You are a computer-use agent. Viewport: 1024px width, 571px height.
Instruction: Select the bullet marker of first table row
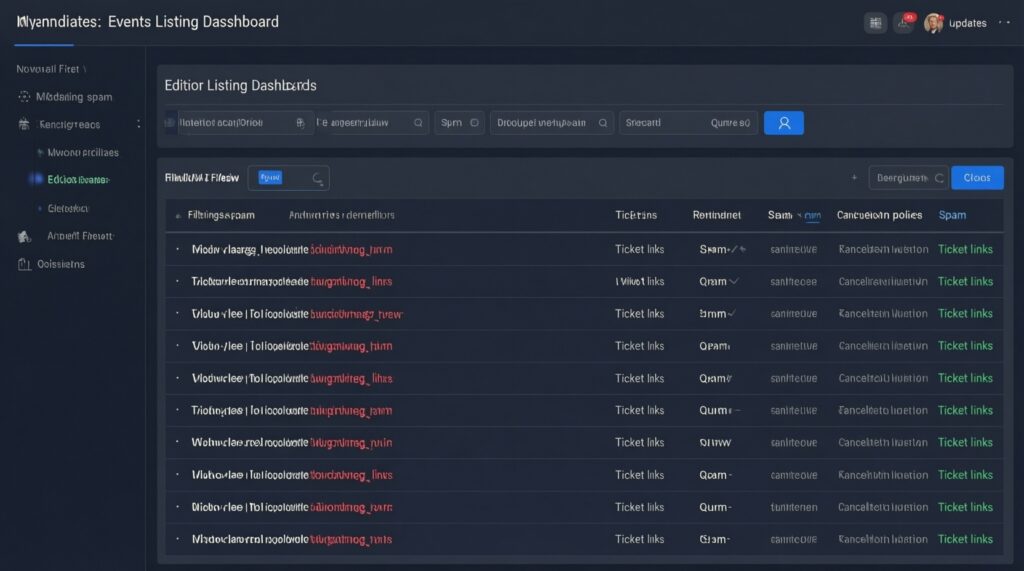(x=177, y=249)
